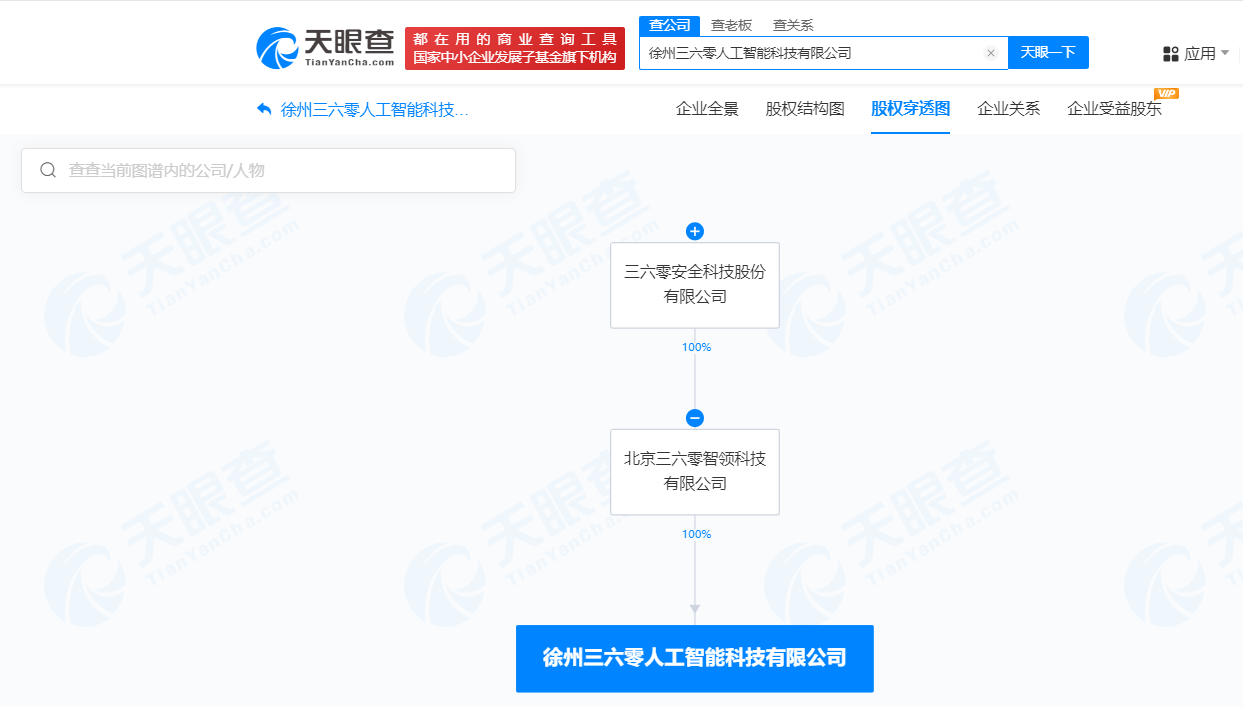Image resolution: width=1243 pixels, height=707 pixels.
Task: Go back via the return arrow icon
Action: click(x=264, y=109)
